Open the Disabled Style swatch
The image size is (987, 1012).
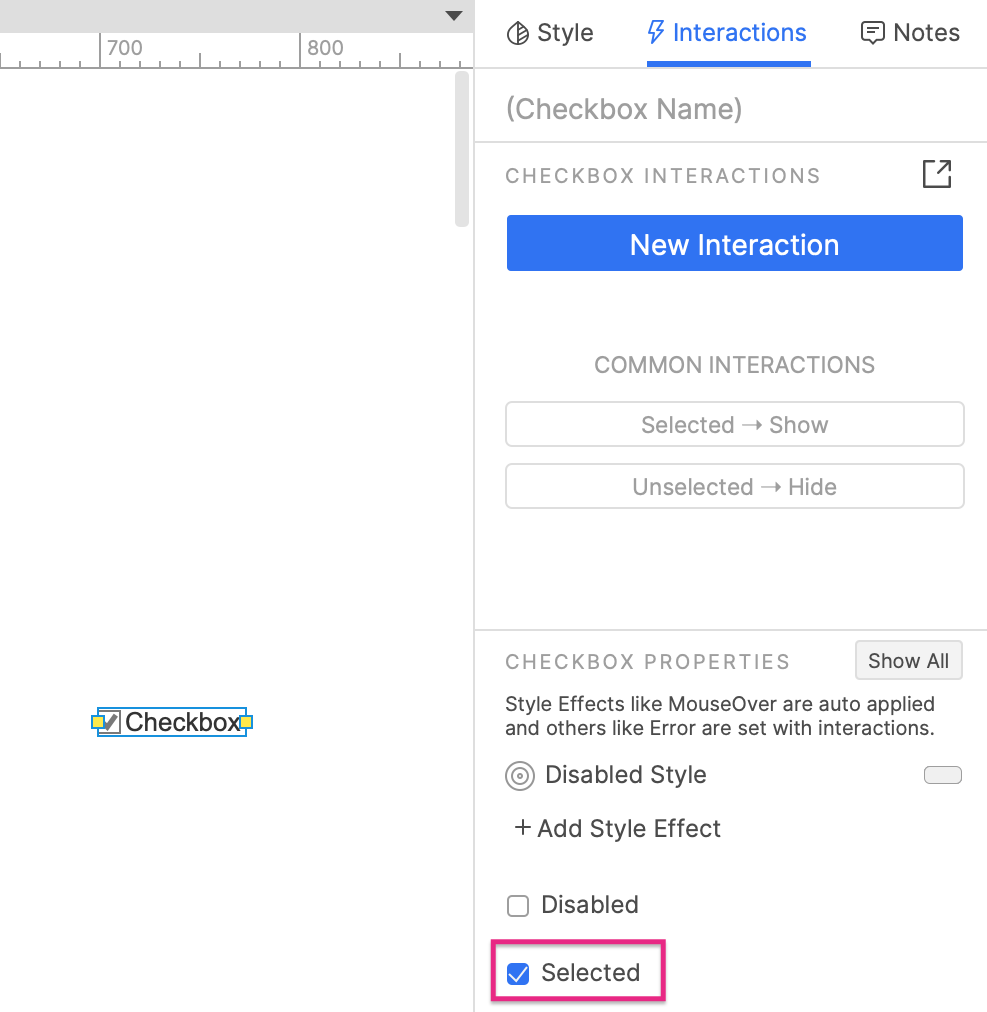942,774
